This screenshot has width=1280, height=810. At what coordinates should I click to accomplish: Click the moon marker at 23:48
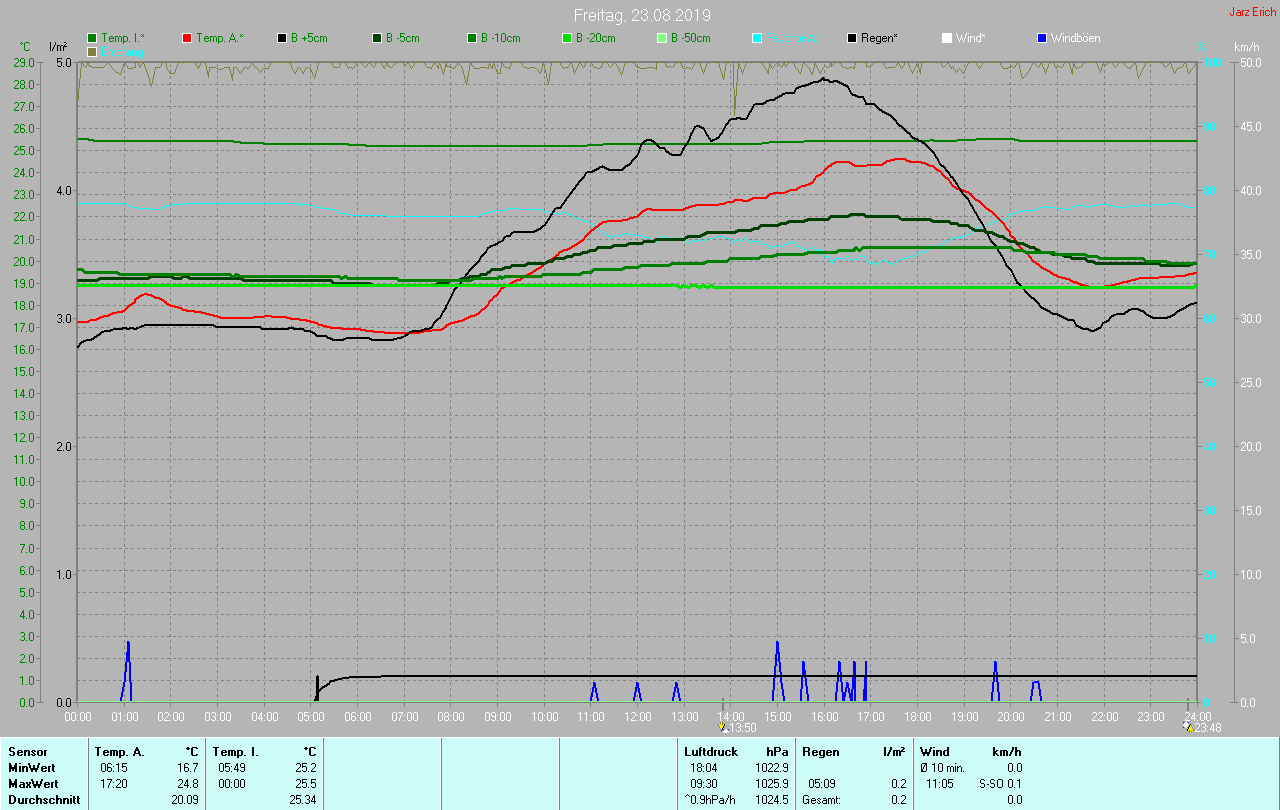pos(1188,727)
